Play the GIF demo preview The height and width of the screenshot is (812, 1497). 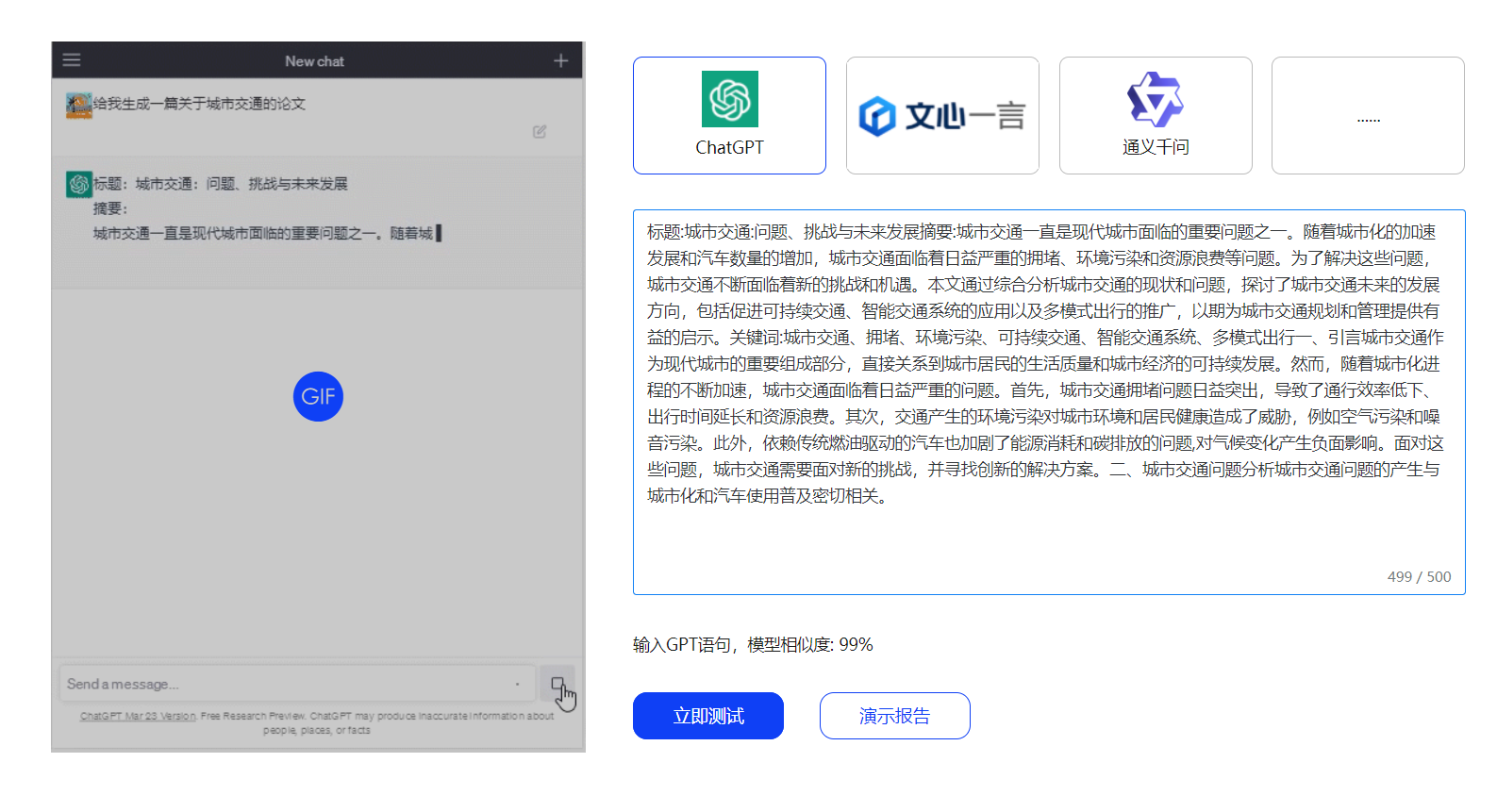[x=318, y=396]
